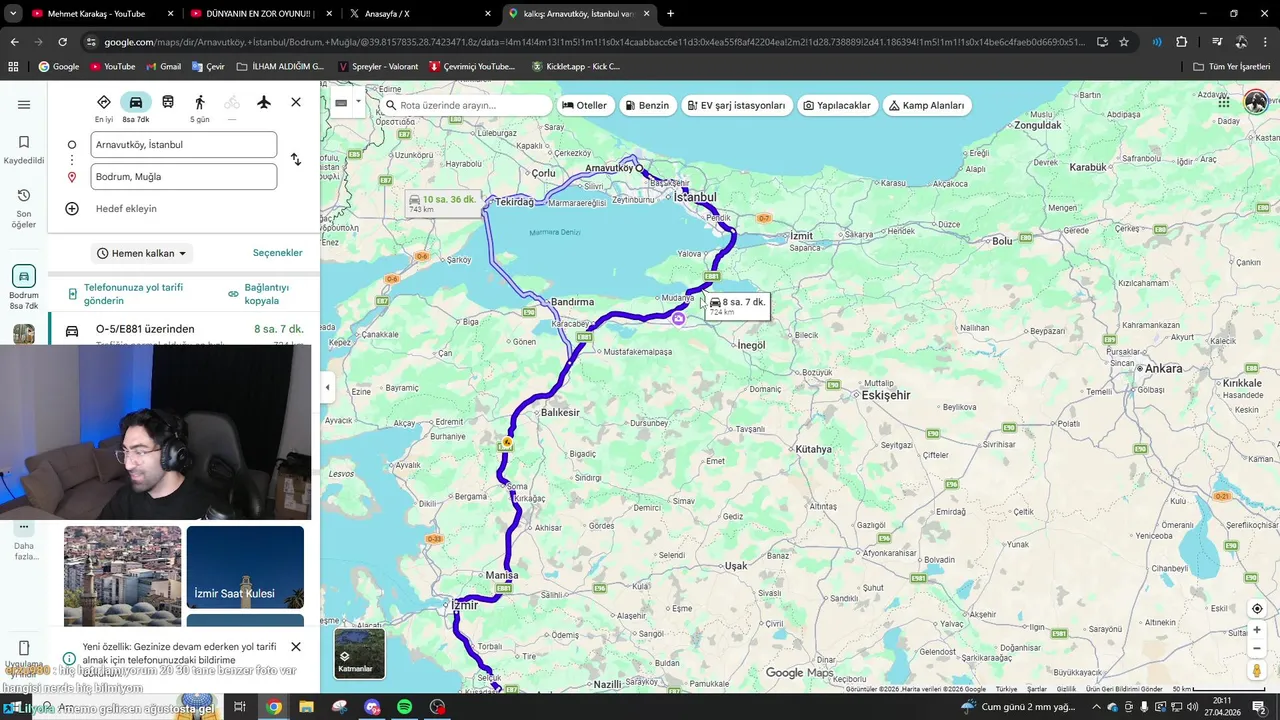Send directions to your phone
The image size is (1280, 720).
[126, 294]
